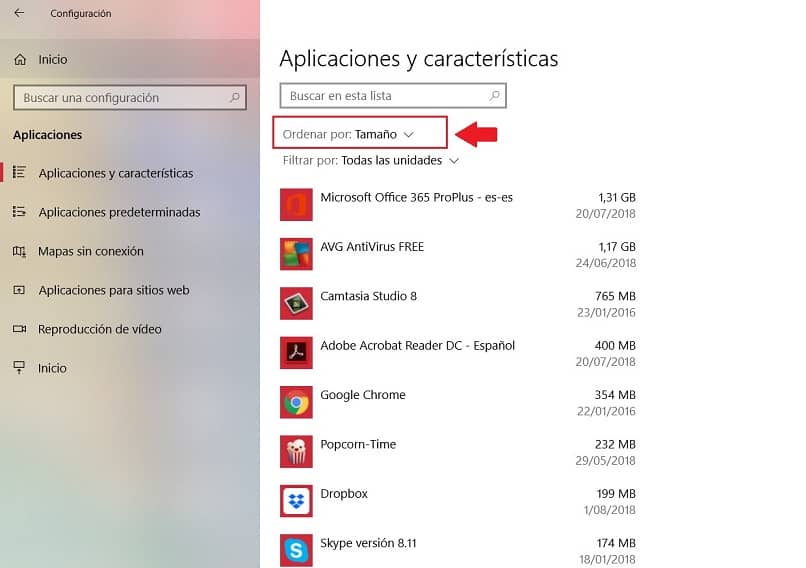The width and height of the screenshot is (806, 568).
Task: Click the 400 MB size value
Action: [x=615, y=345]
